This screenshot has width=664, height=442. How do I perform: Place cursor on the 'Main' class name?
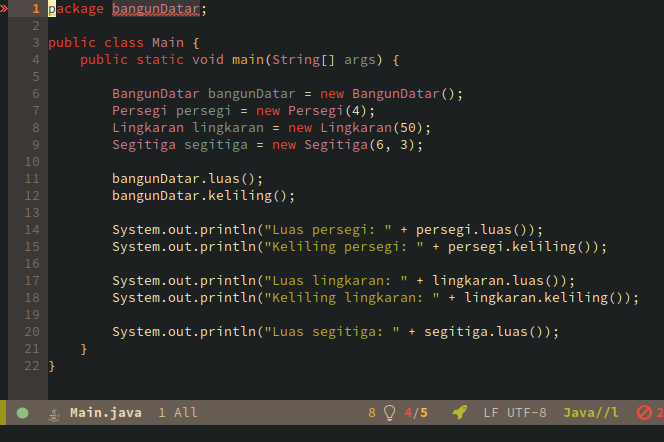click(167, 43)
